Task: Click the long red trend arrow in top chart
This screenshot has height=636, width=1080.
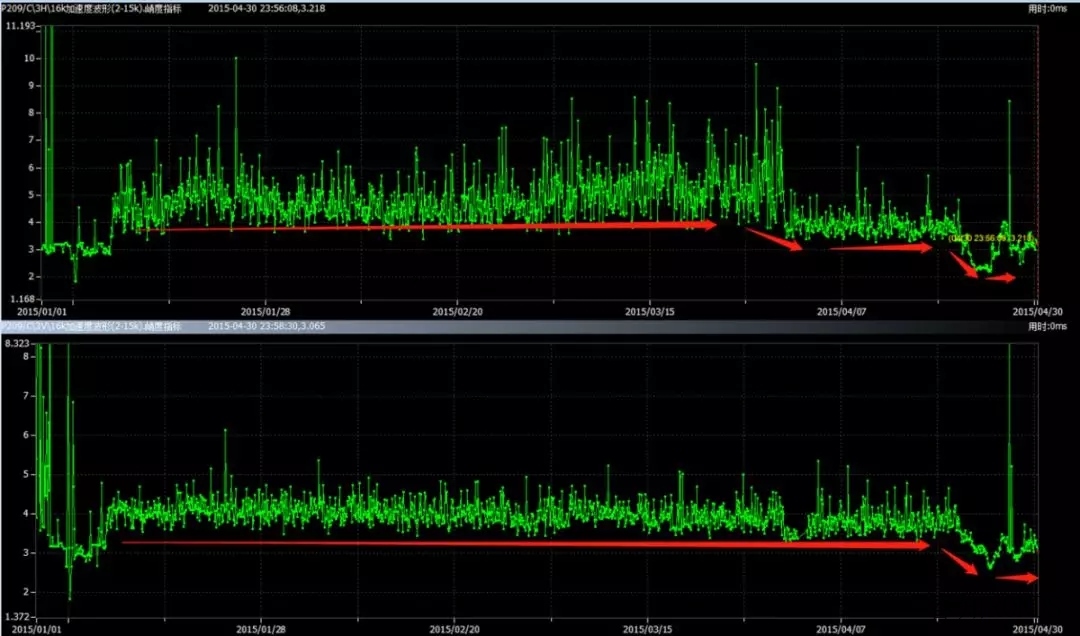Action: pos(430,227)
